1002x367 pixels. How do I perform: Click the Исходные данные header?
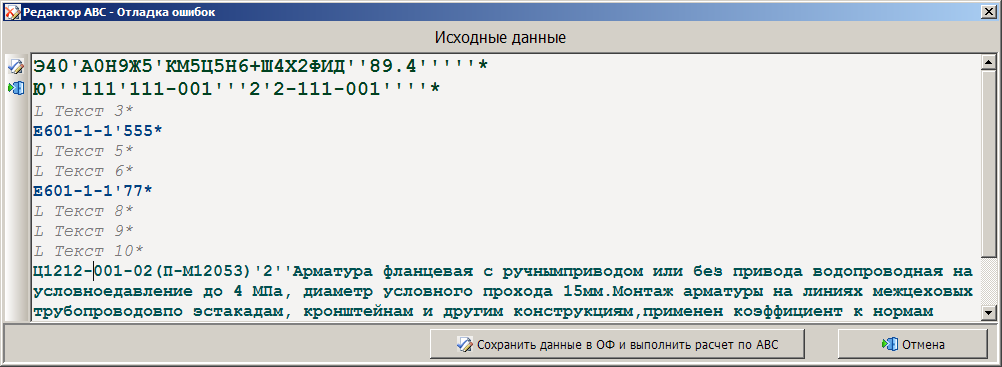point(500,37)
